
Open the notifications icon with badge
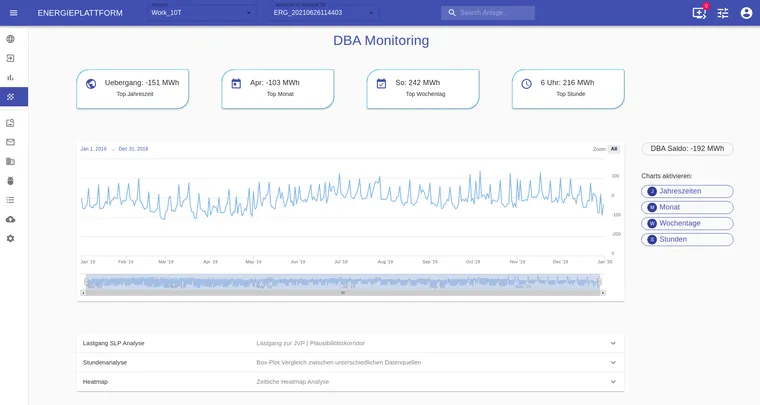[698, 13]
